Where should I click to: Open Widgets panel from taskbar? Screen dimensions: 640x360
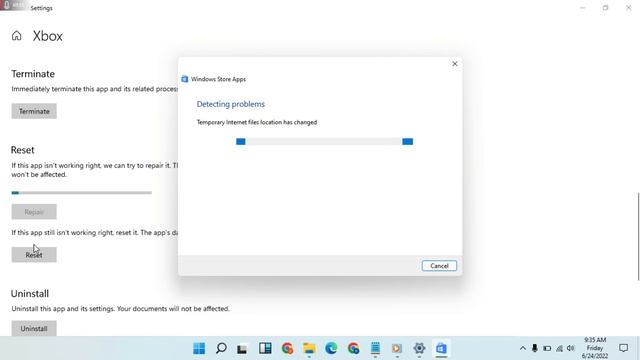pos(265,348)
